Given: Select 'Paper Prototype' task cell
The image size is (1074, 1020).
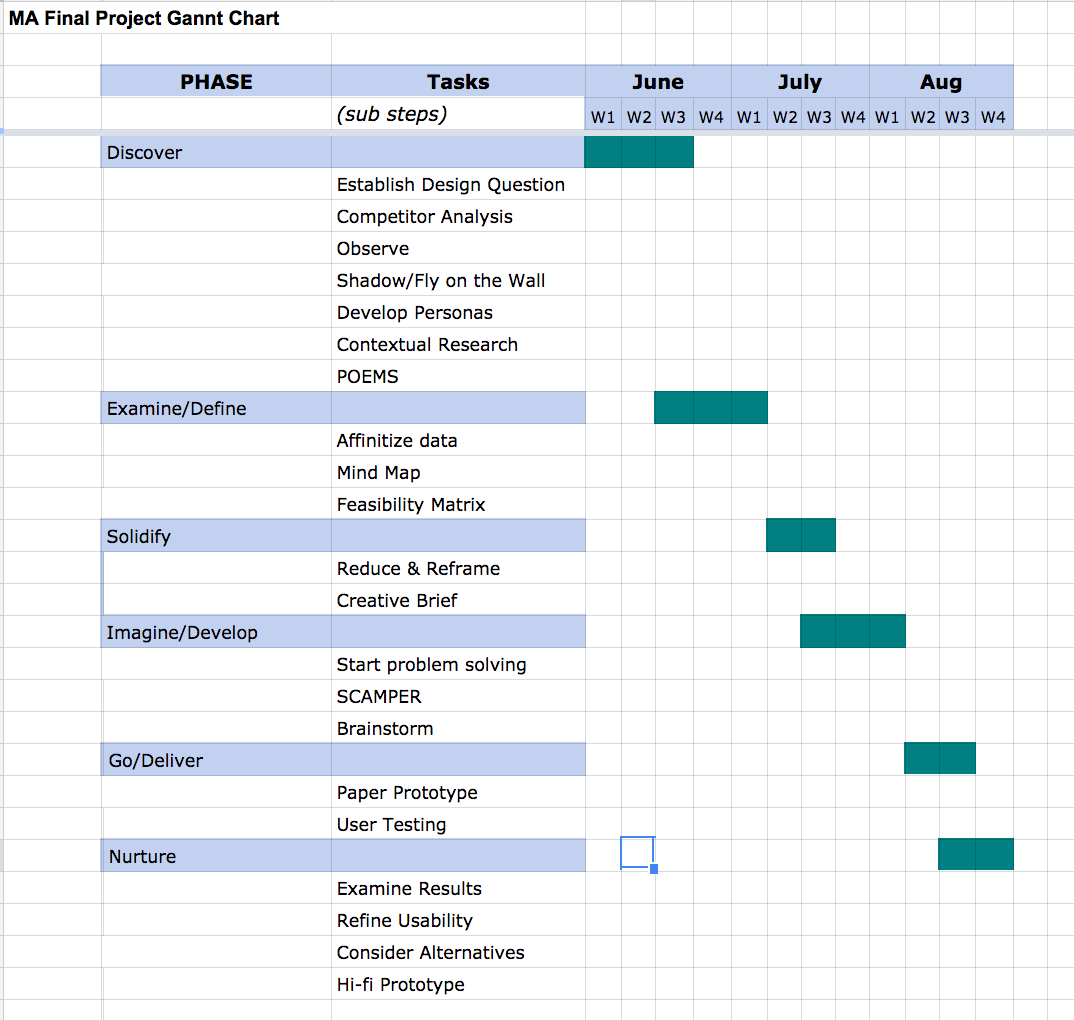Looking at the screenshot, I should (458, 792).
